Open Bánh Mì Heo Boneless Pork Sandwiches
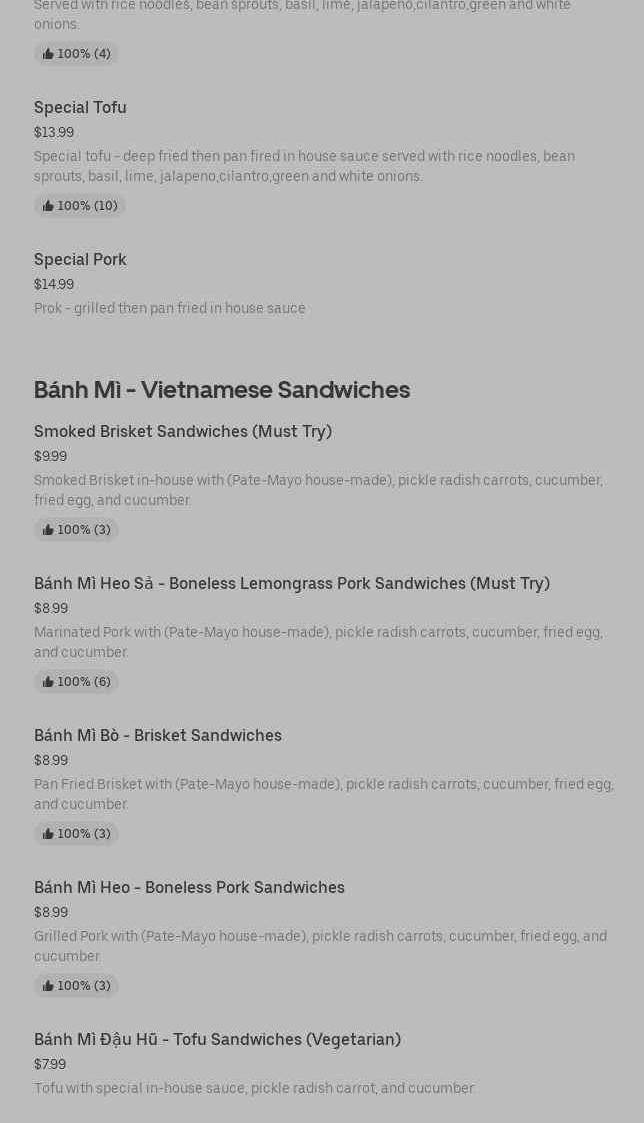 pyautogui.click(x=189, y=887)
